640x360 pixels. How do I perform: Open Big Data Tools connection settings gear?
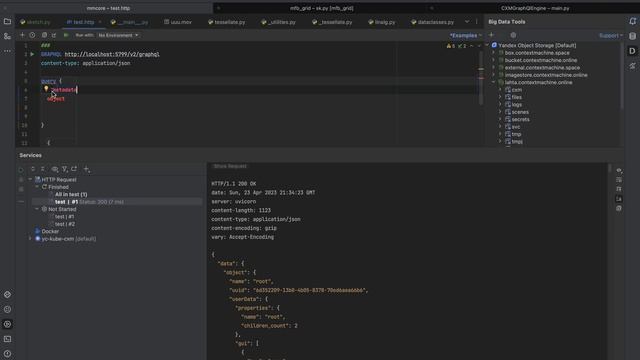[x=513, y=35]
